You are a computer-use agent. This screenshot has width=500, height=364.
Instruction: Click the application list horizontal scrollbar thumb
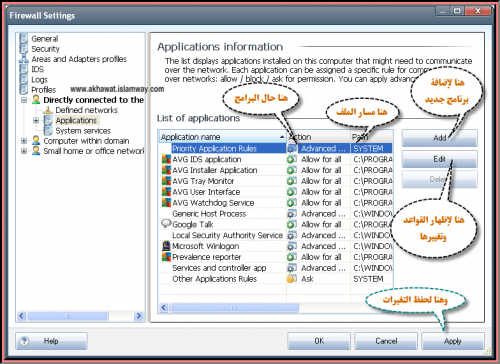(x=234, y=307)
